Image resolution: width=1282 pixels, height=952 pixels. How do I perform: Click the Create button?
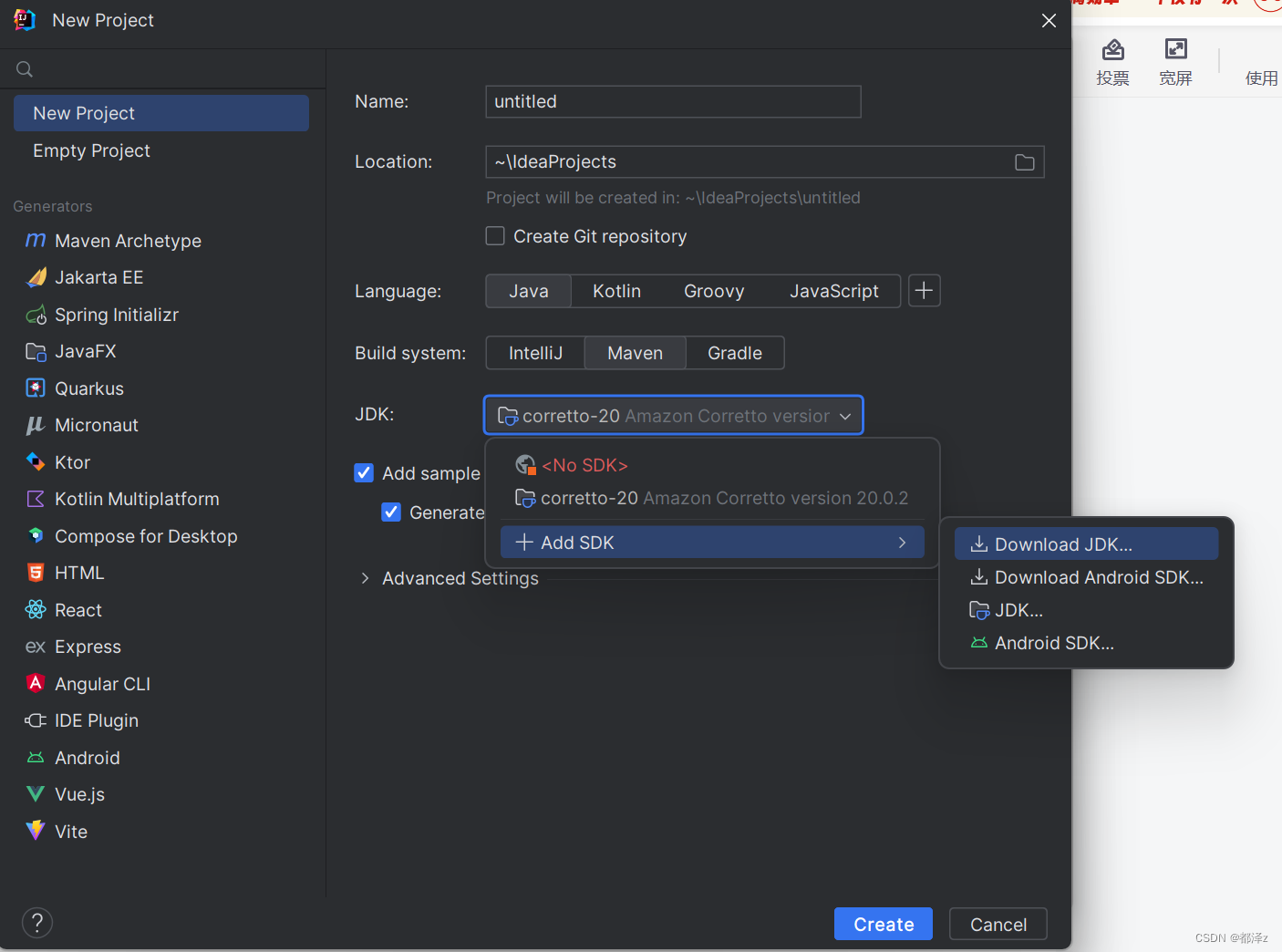point(883,924)
